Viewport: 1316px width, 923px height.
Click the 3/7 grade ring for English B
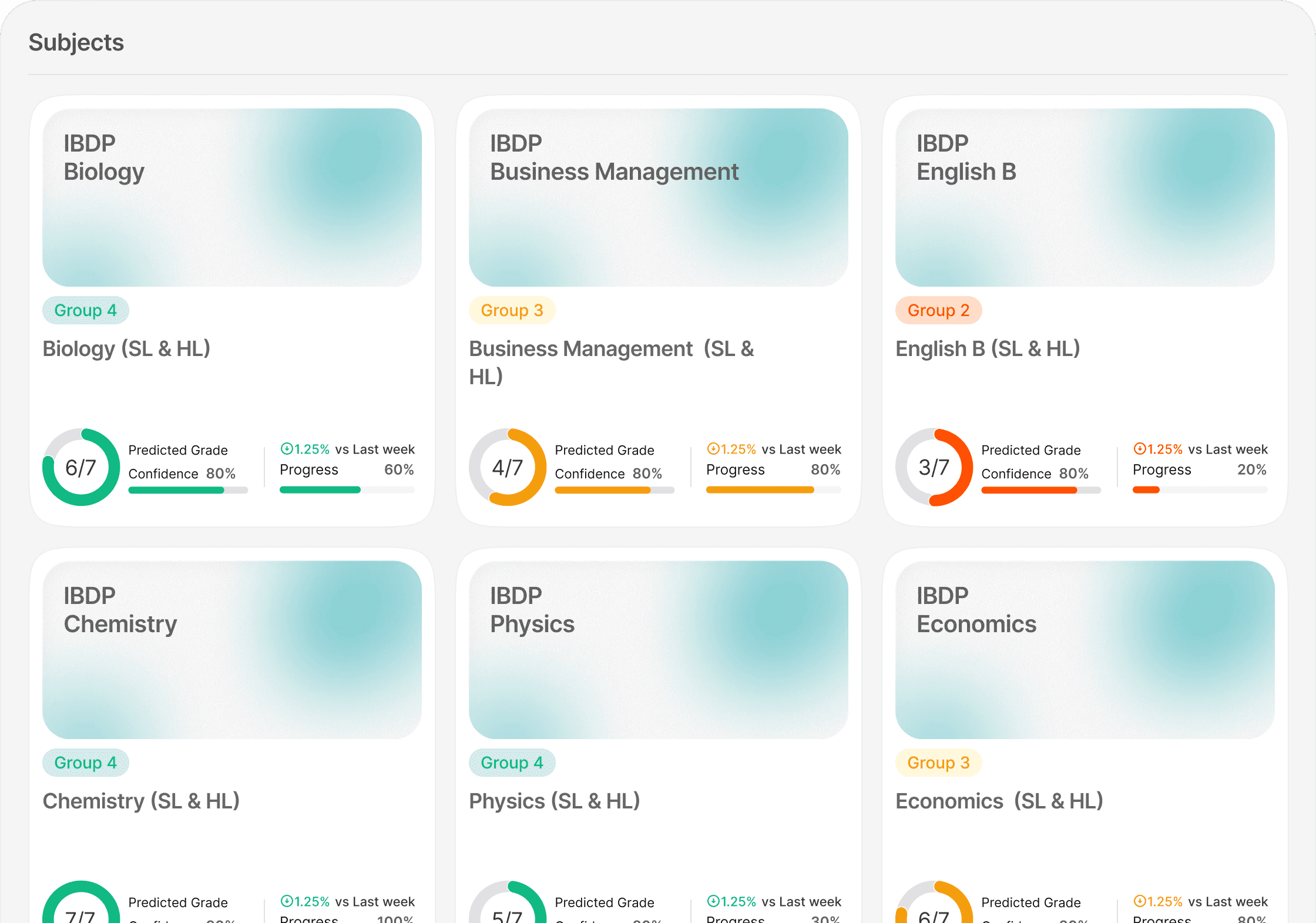pos(934,467)
